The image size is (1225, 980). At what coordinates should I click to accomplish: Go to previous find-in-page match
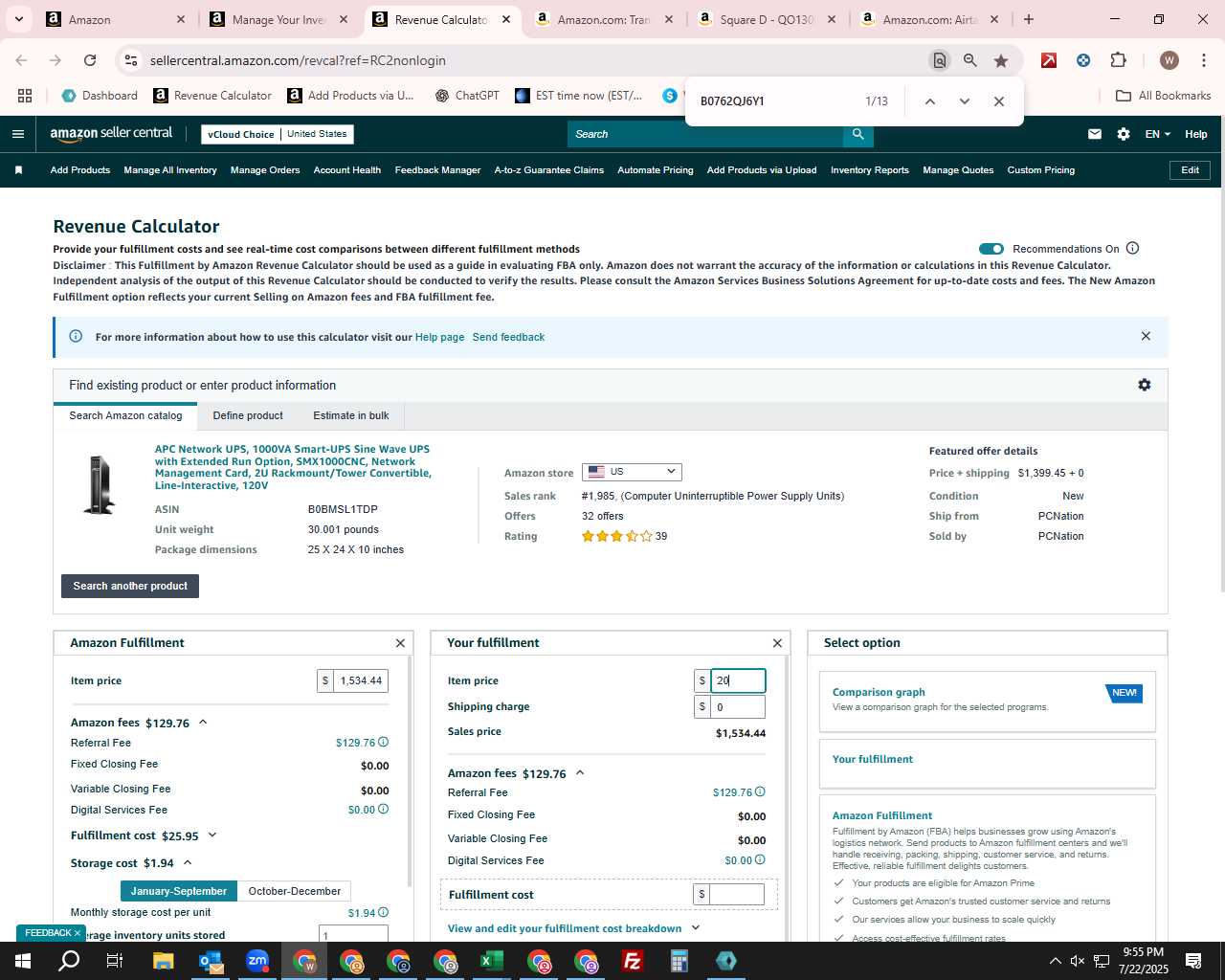pos(929,101)
